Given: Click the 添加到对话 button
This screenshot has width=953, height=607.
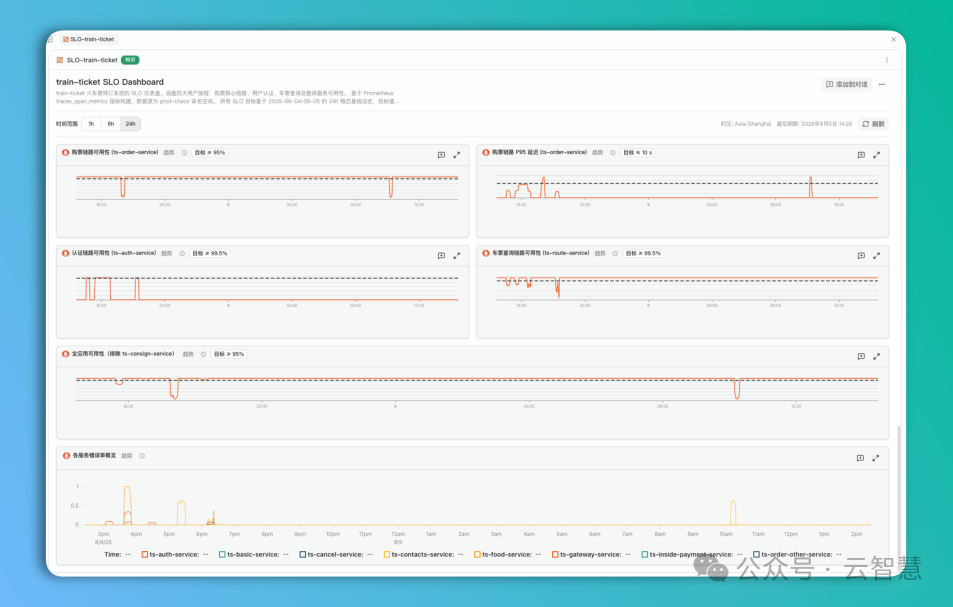Looking at the screenshot, I should 847,84.
